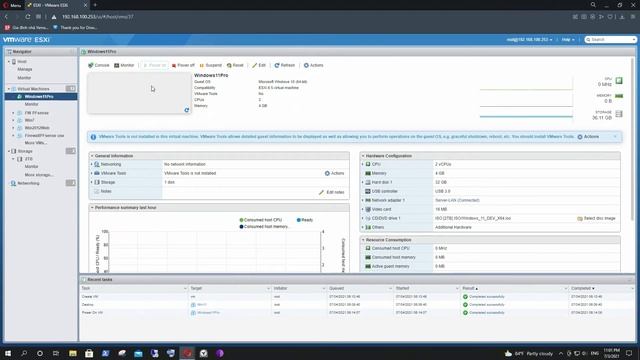Image resolution: width=640 pixels, height=360 pixels.
Task: Toggle the Consumed host memory legend item
Action: pyautogui.click(x=264, y=227)
